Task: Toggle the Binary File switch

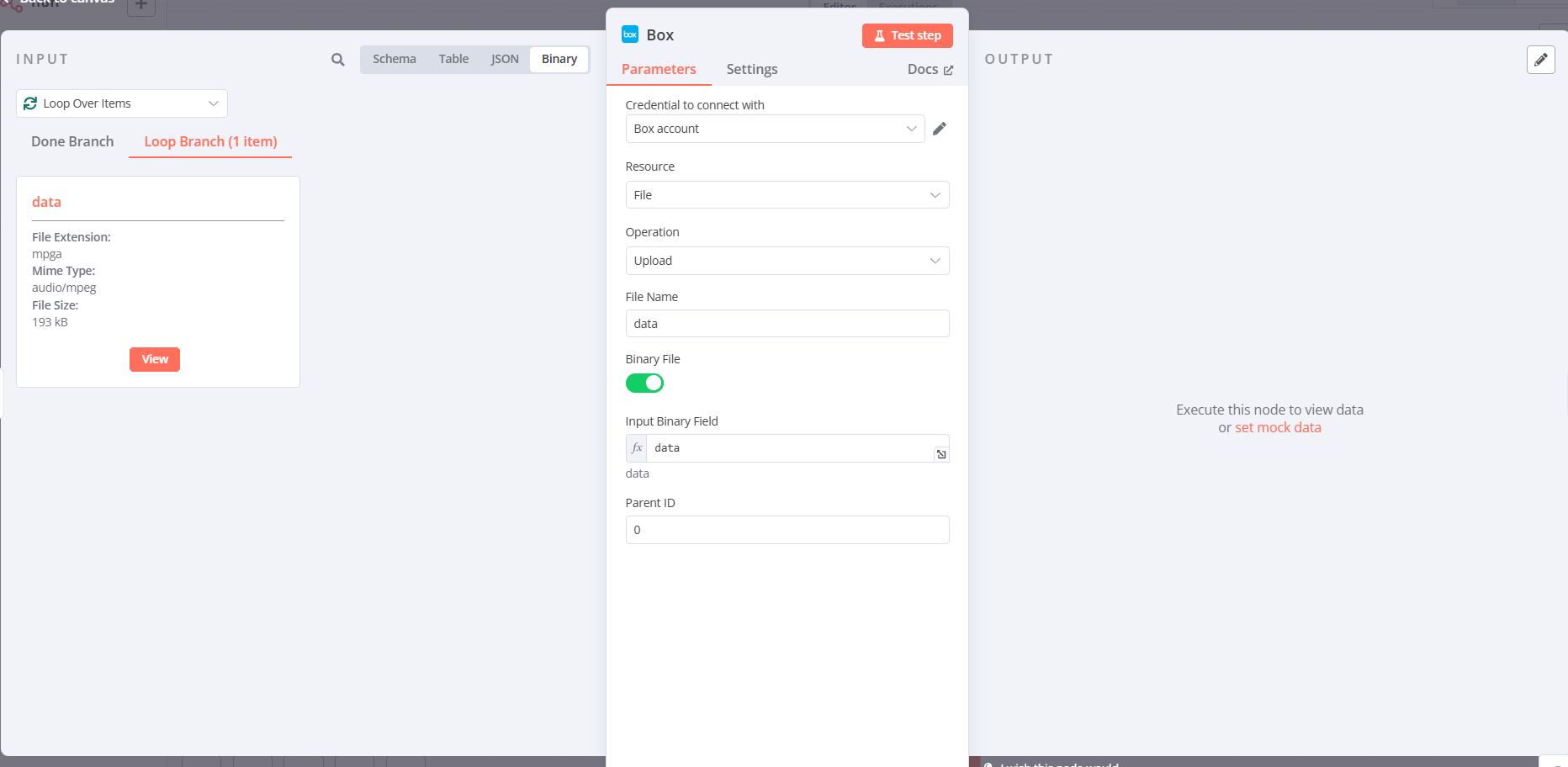Action: tap(644, 383)
